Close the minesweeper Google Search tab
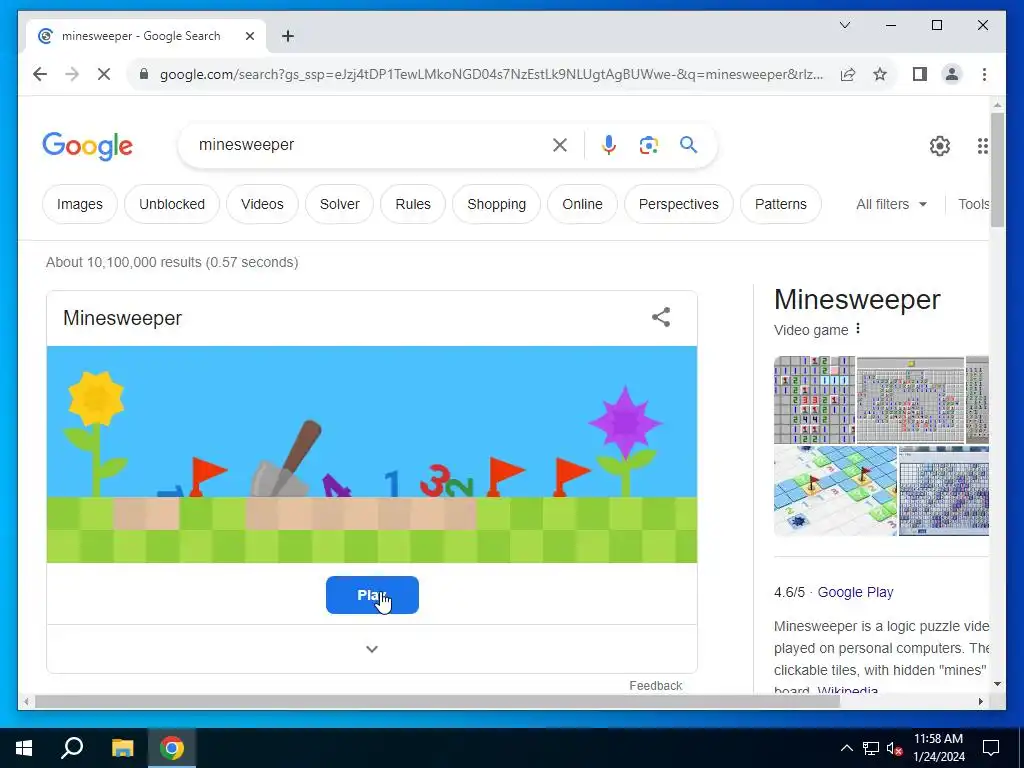 click(x=249, y=36)
